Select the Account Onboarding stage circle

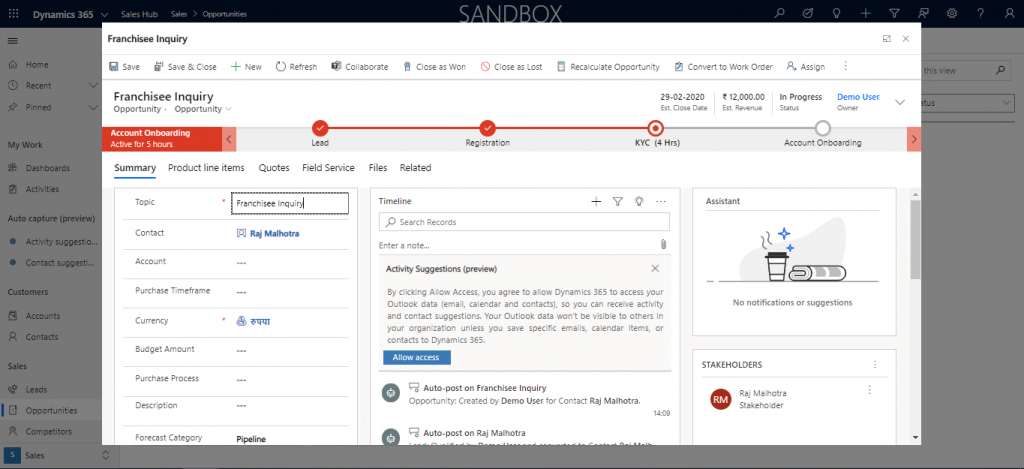click(823, 128)
